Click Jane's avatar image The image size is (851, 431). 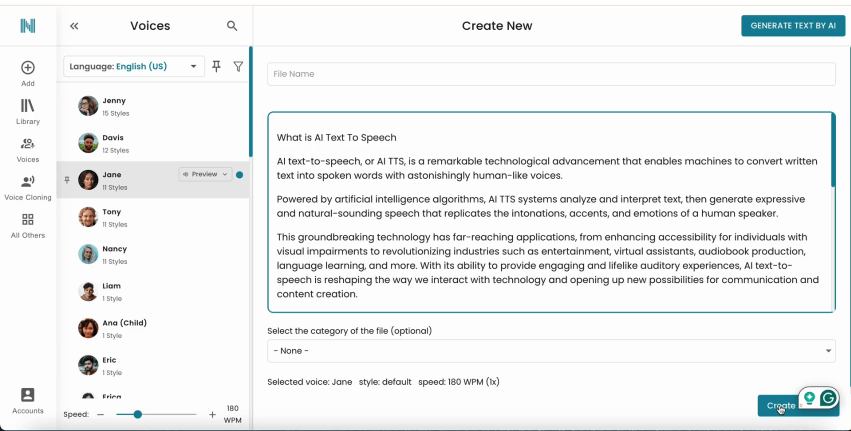click(x=88, y=180)
